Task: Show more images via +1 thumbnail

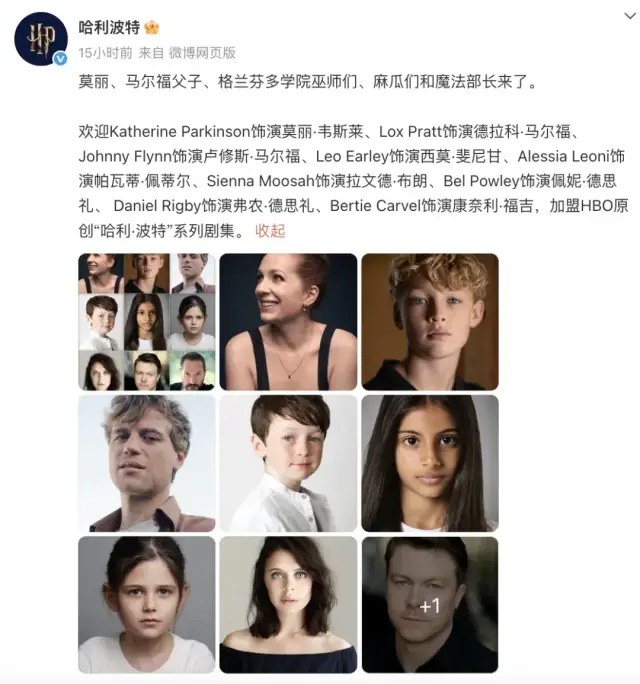Action: 430,605
